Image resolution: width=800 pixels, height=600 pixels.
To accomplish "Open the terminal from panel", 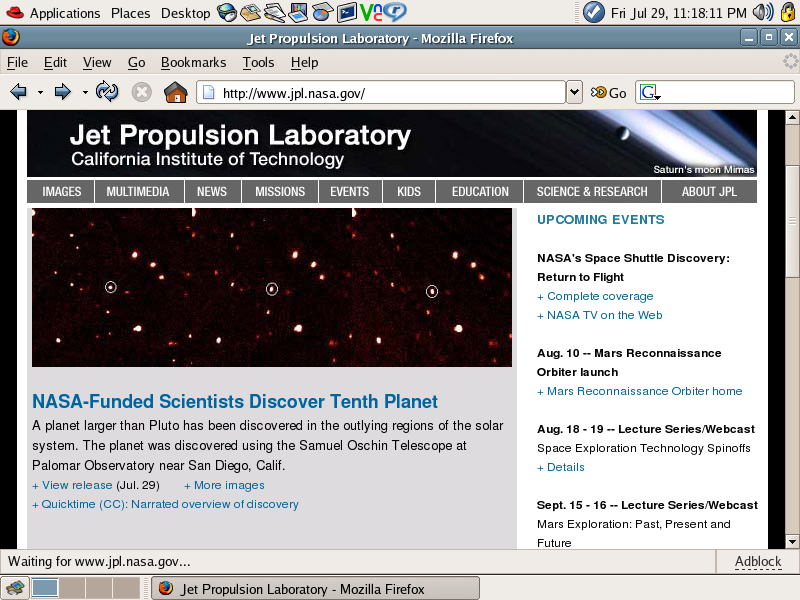I will point(346,12).
